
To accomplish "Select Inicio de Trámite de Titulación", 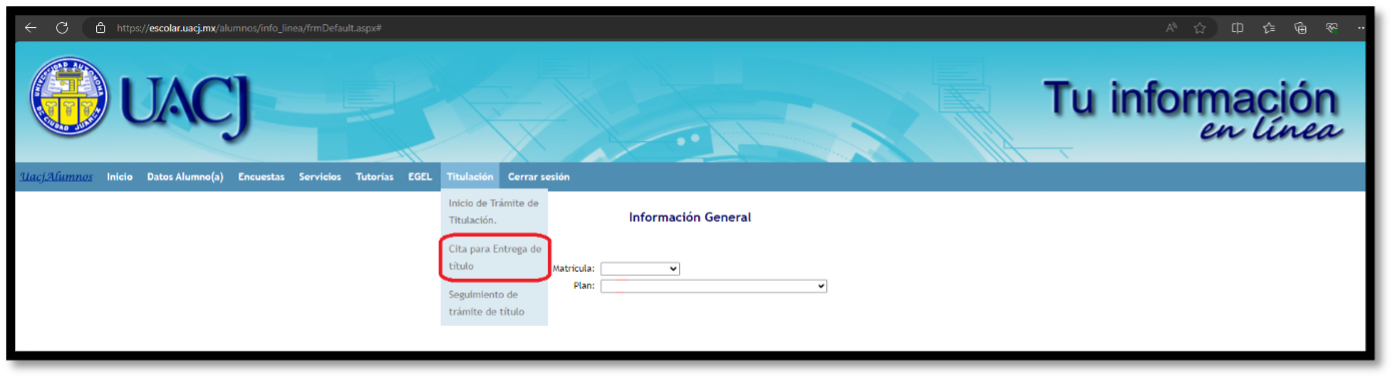I will point(494,211).
